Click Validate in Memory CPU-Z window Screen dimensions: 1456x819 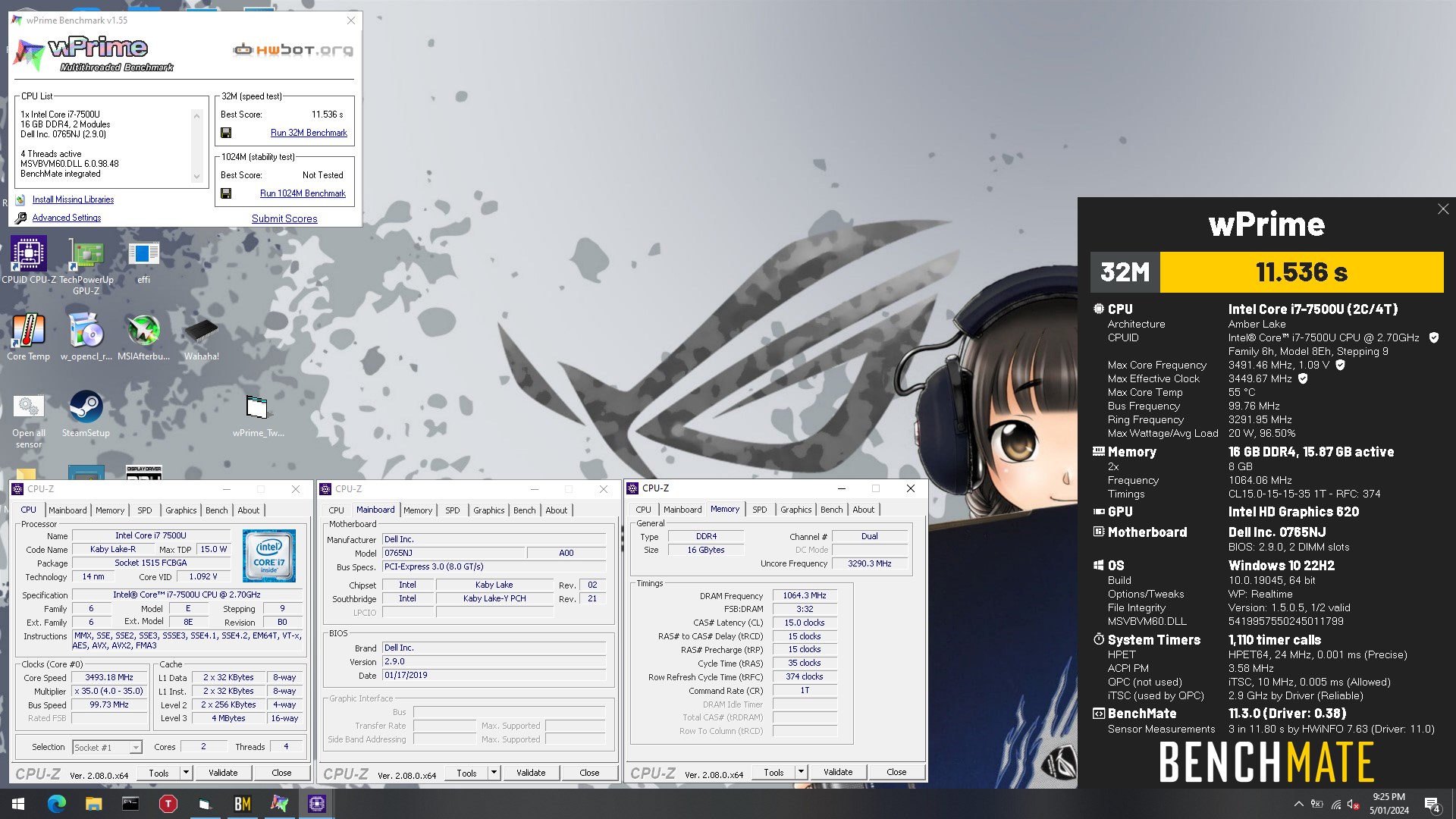click(838, 772)
